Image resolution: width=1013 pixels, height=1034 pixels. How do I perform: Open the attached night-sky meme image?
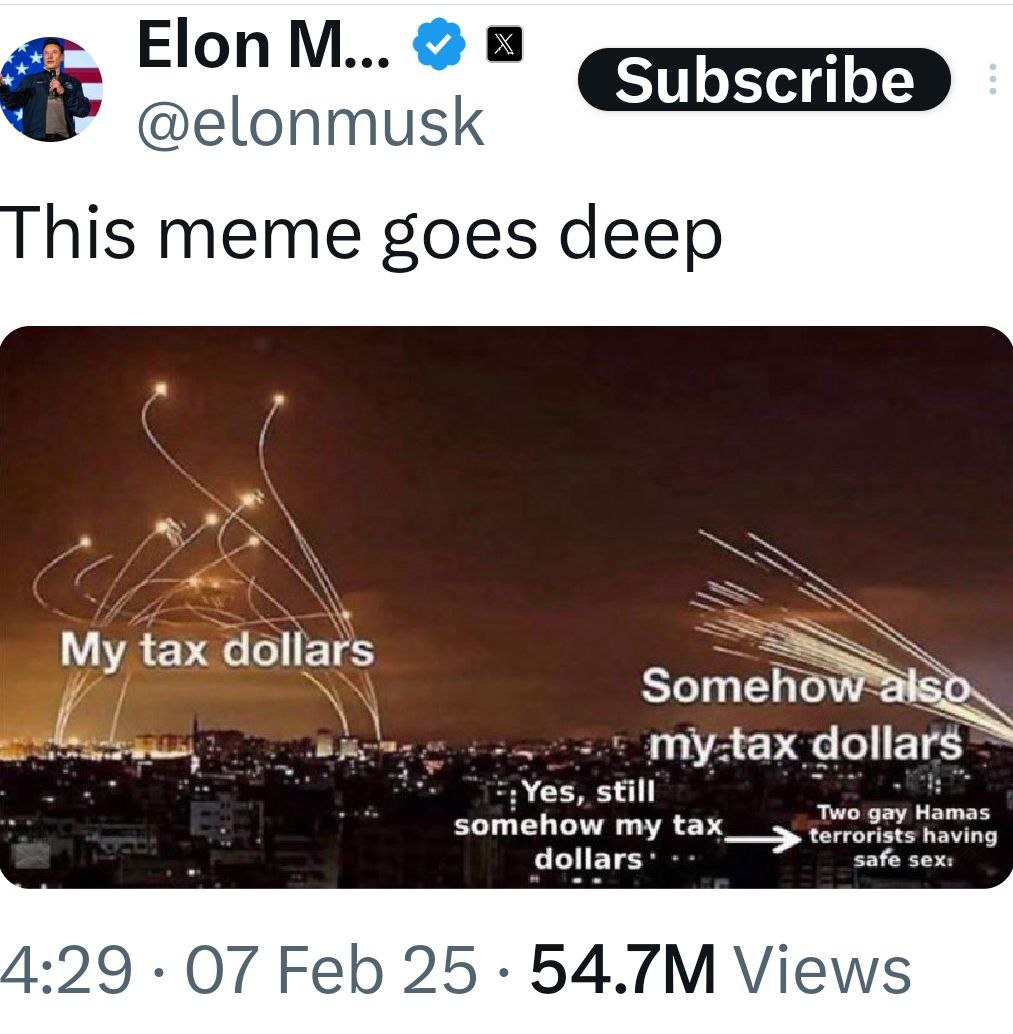pyautogui.click(x=506, y=607)
